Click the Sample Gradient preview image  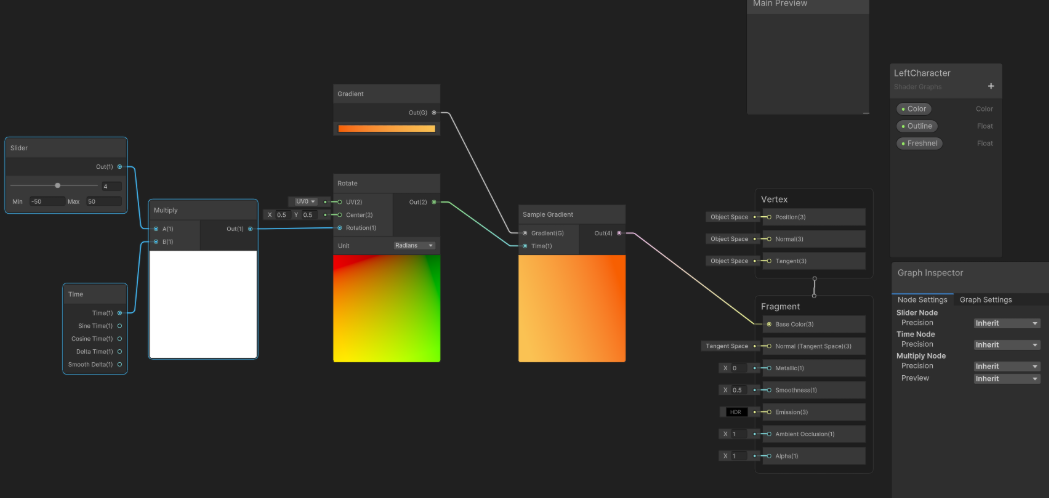coord(572,308)
